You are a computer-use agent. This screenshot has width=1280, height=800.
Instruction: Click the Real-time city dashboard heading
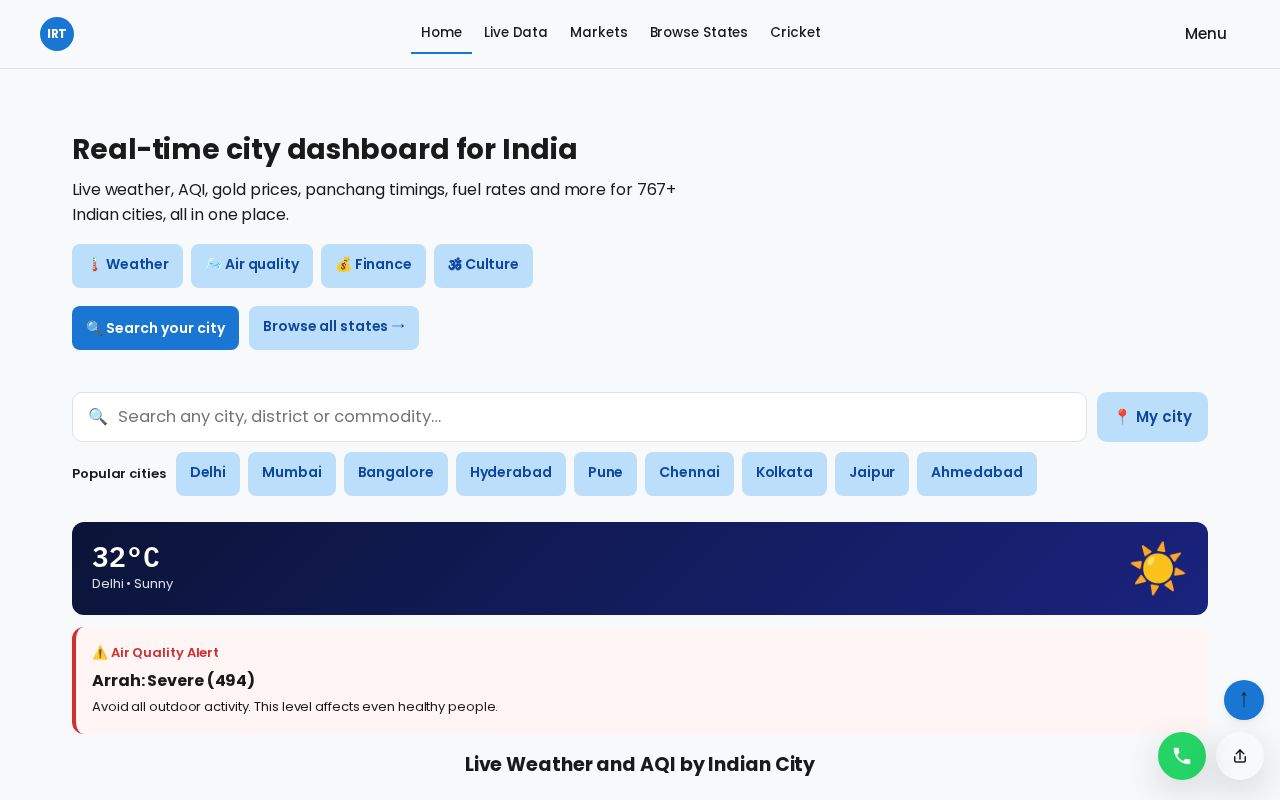[x=325, y=149]
